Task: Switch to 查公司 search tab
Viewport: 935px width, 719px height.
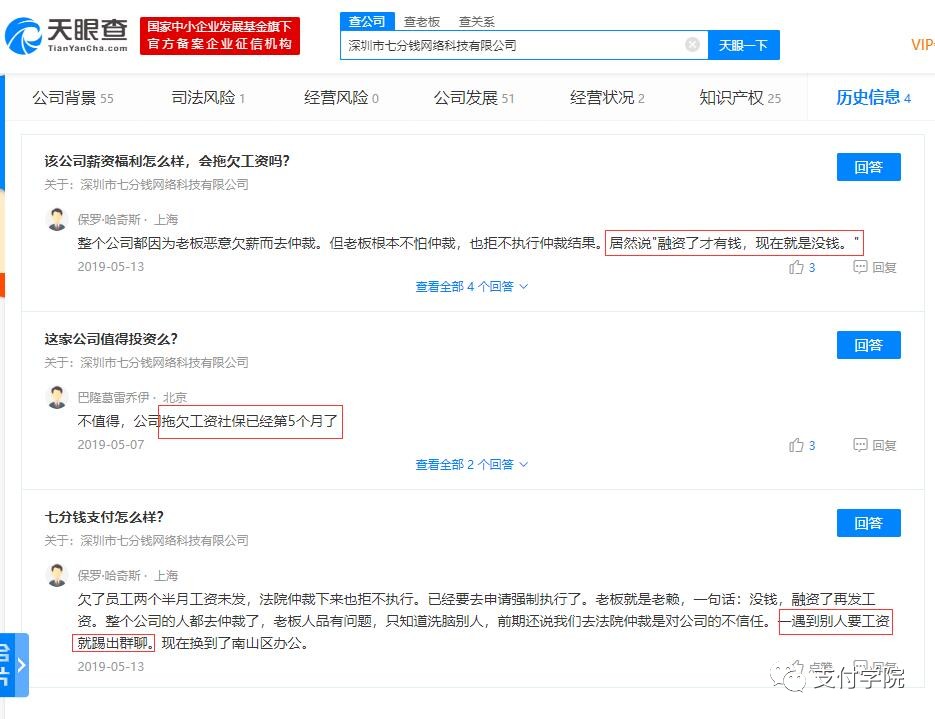Action: coord(367,21)
